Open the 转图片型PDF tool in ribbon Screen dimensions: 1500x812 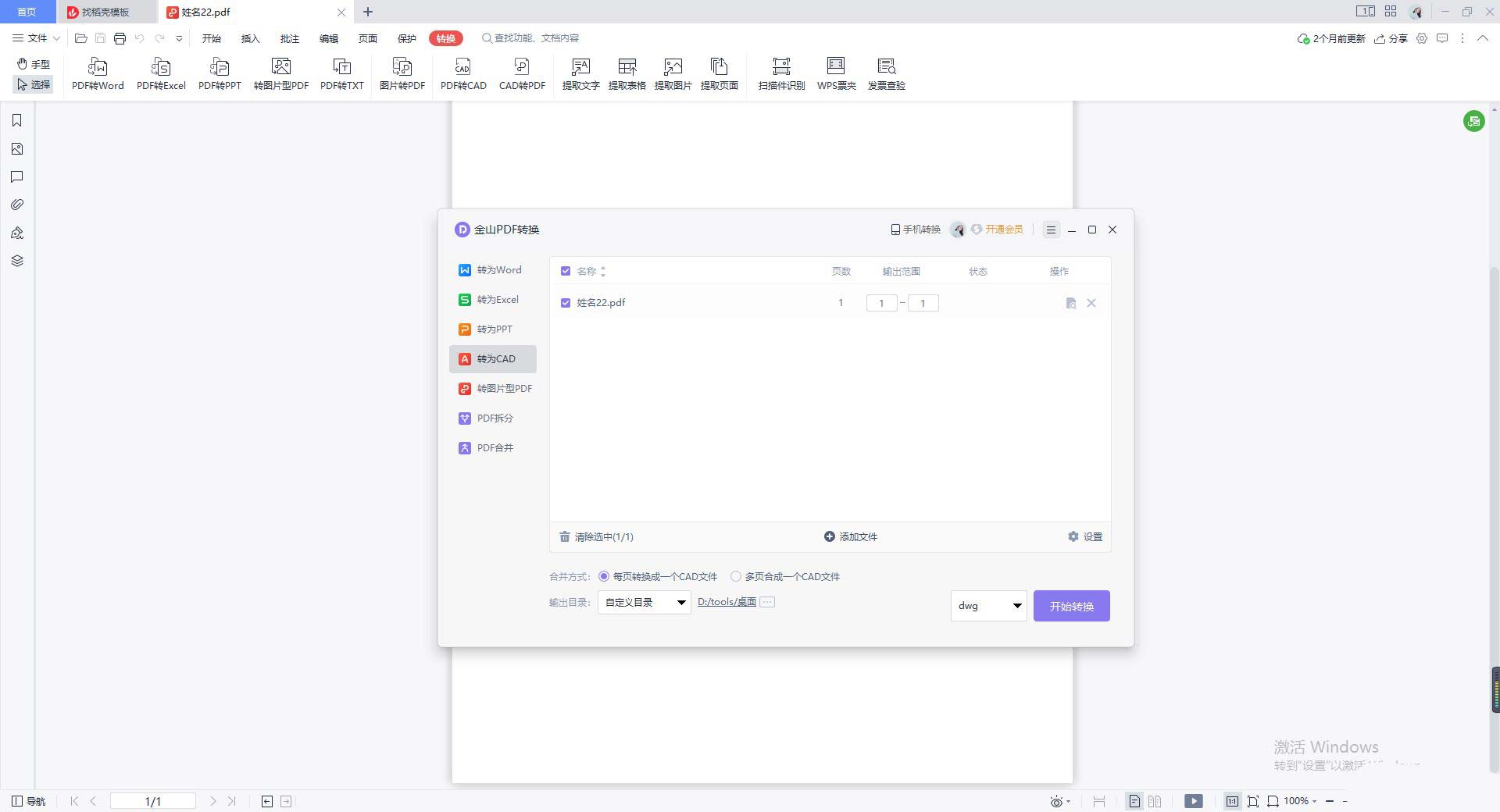[281, 74]
